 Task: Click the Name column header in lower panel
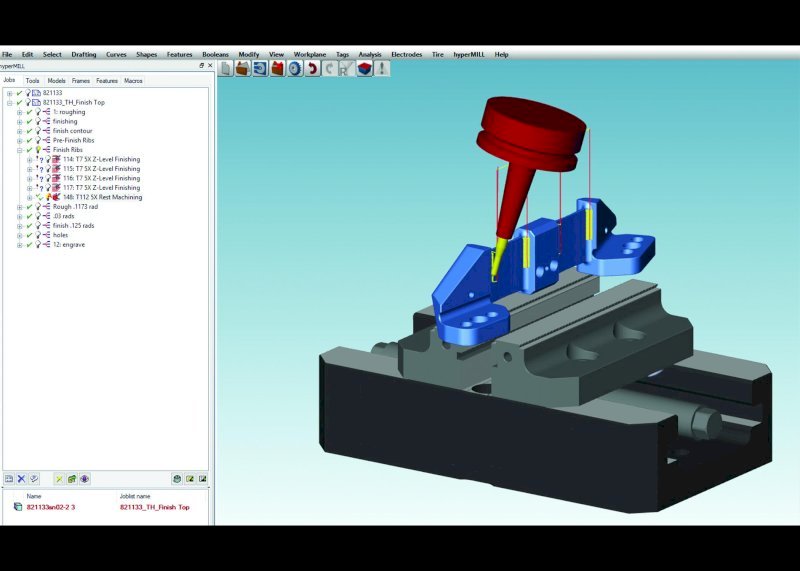click(x=34, y=496)
